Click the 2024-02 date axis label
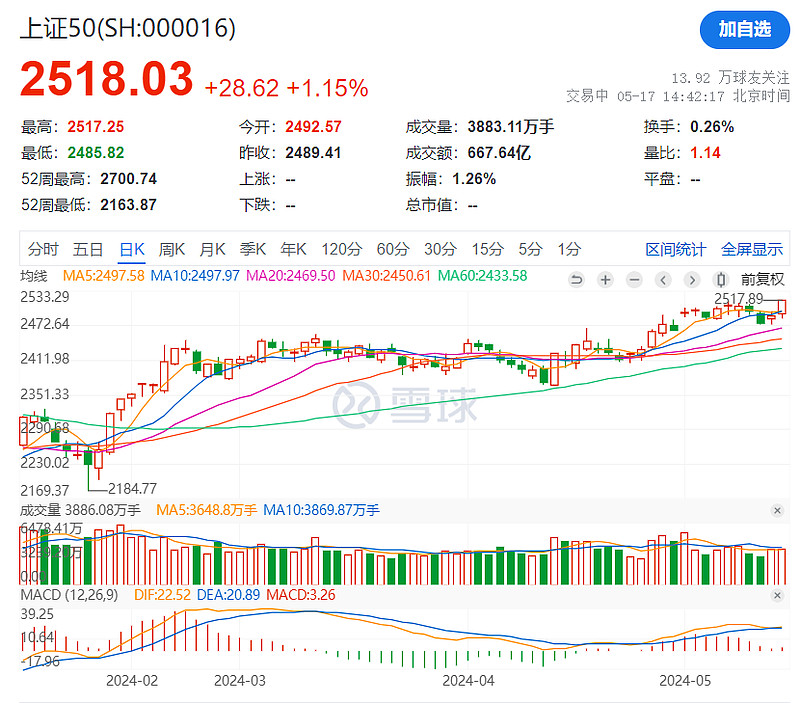The width and height of the screenshot is (800, 703). coord(132,681)
